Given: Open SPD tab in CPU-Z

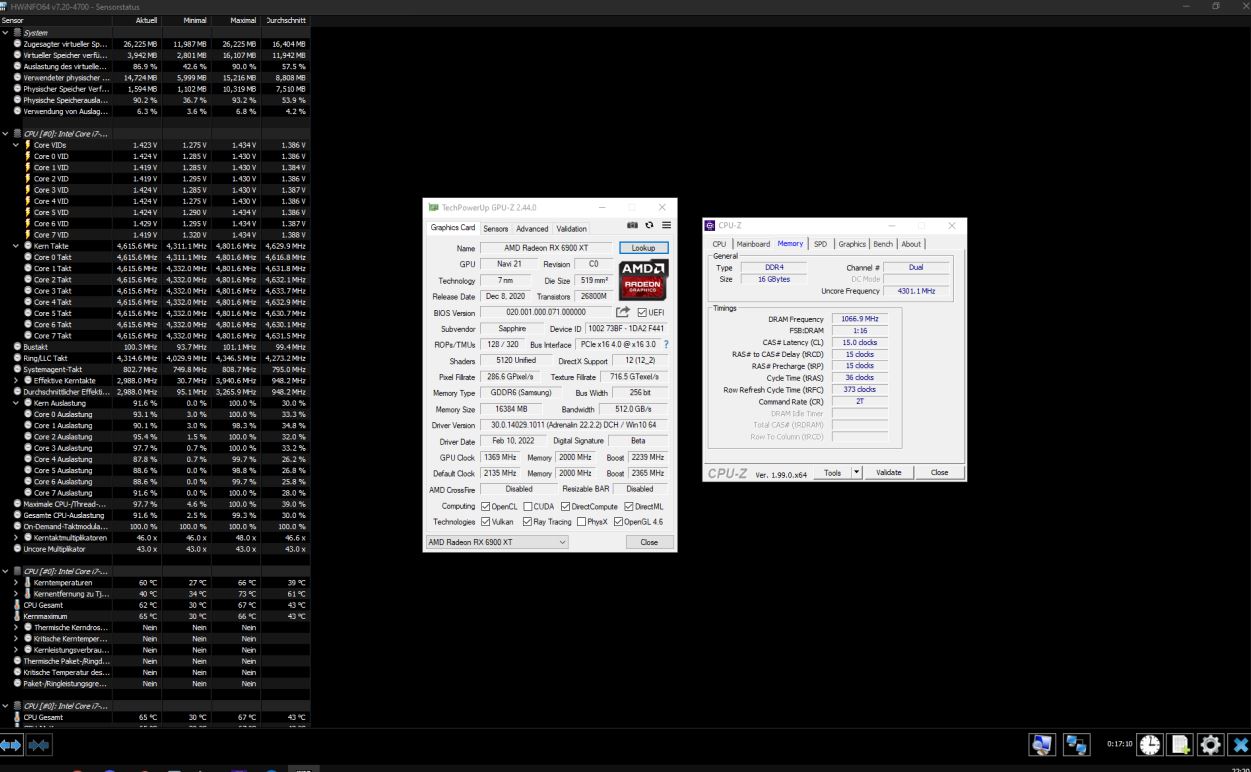Looking at the screenshot, I should tap(820, 244).
